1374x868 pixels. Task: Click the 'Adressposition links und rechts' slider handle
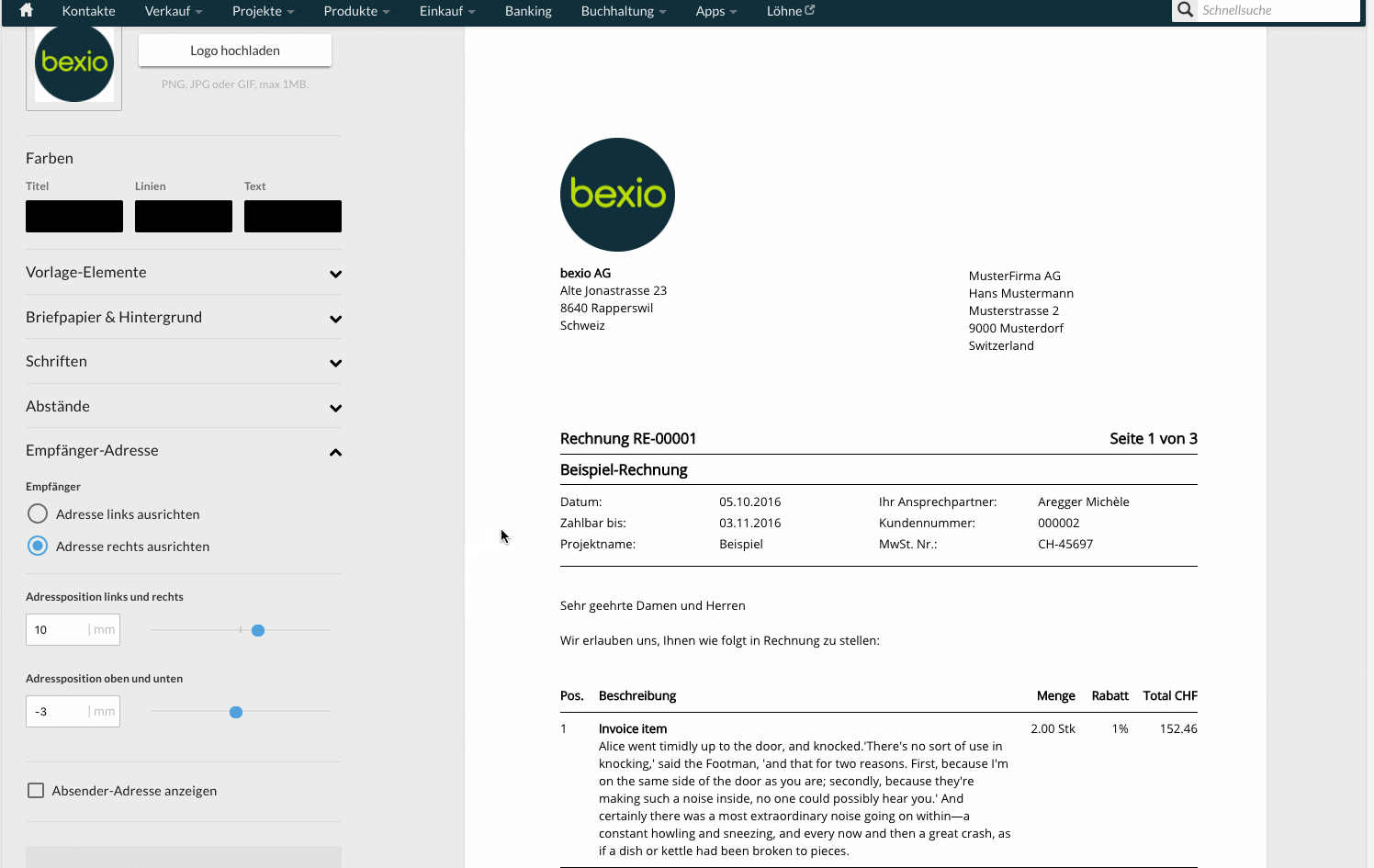pos(258,630)
